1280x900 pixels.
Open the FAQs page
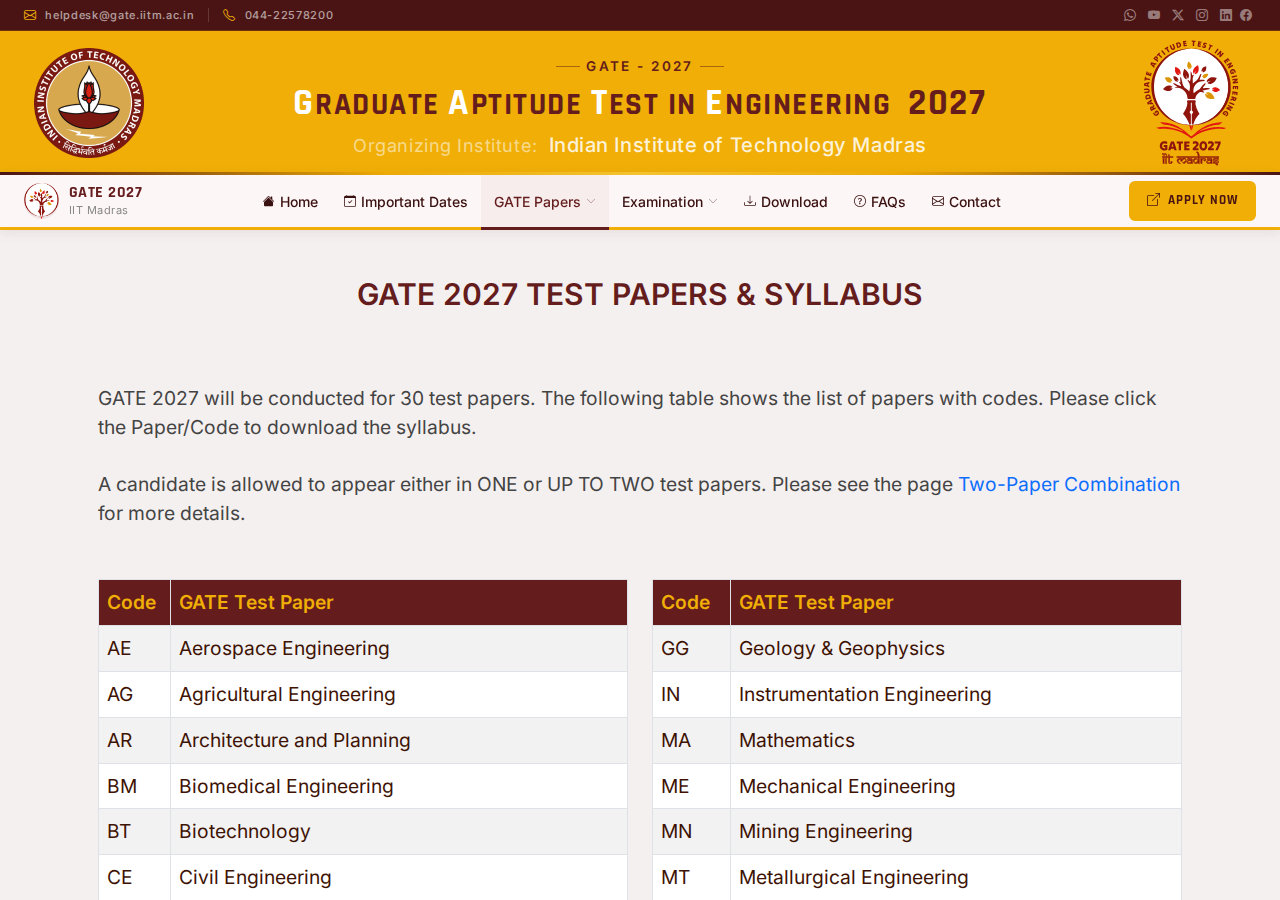tap(879, 202)
